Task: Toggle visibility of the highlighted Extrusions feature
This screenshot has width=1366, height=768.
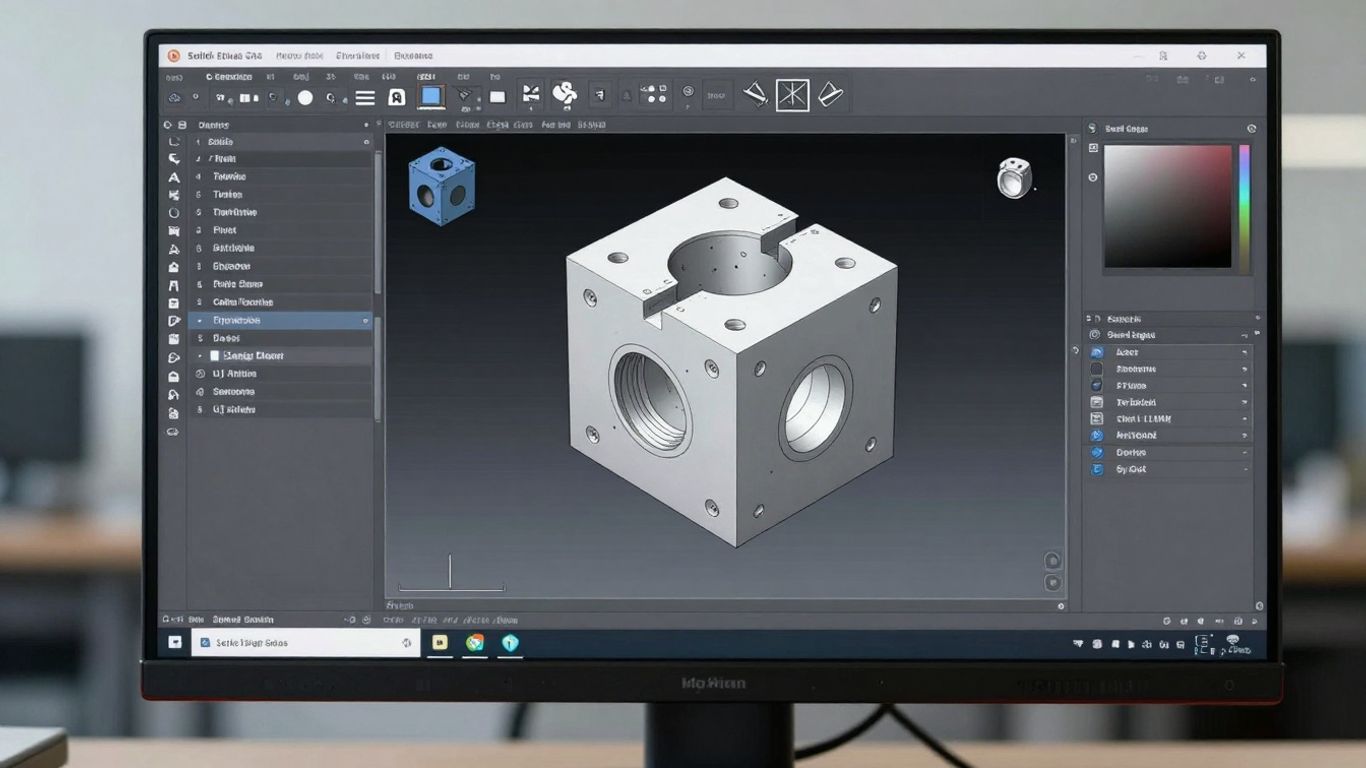Action: pyautogui.click(x=366, y=320)
